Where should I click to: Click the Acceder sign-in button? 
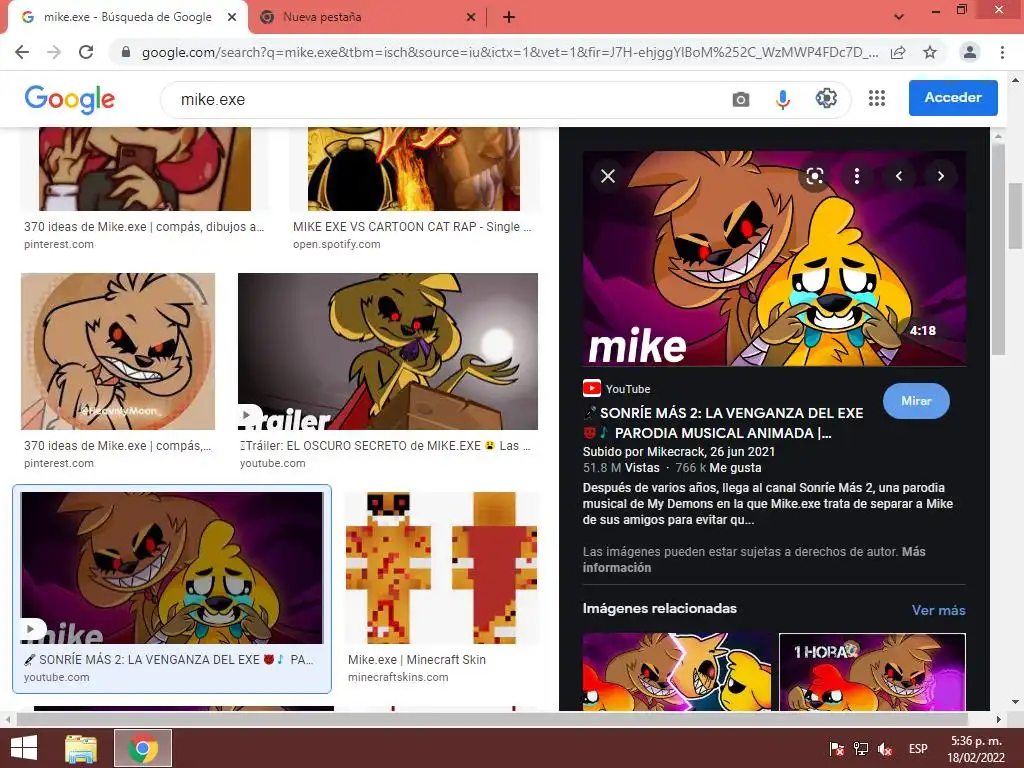(953, 97)
